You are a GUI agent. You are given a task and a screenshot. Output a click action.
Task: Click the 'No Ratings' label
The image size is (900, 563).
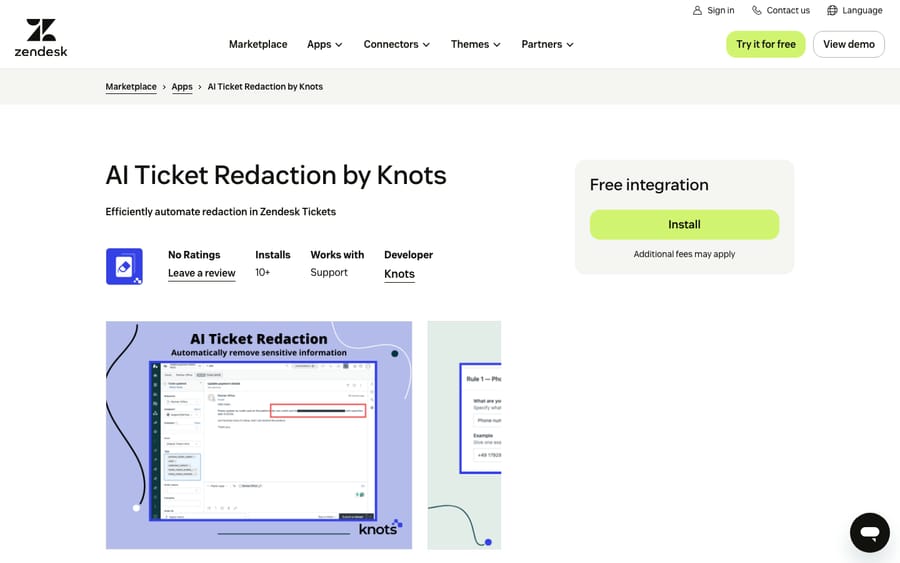tap(194, 255)
